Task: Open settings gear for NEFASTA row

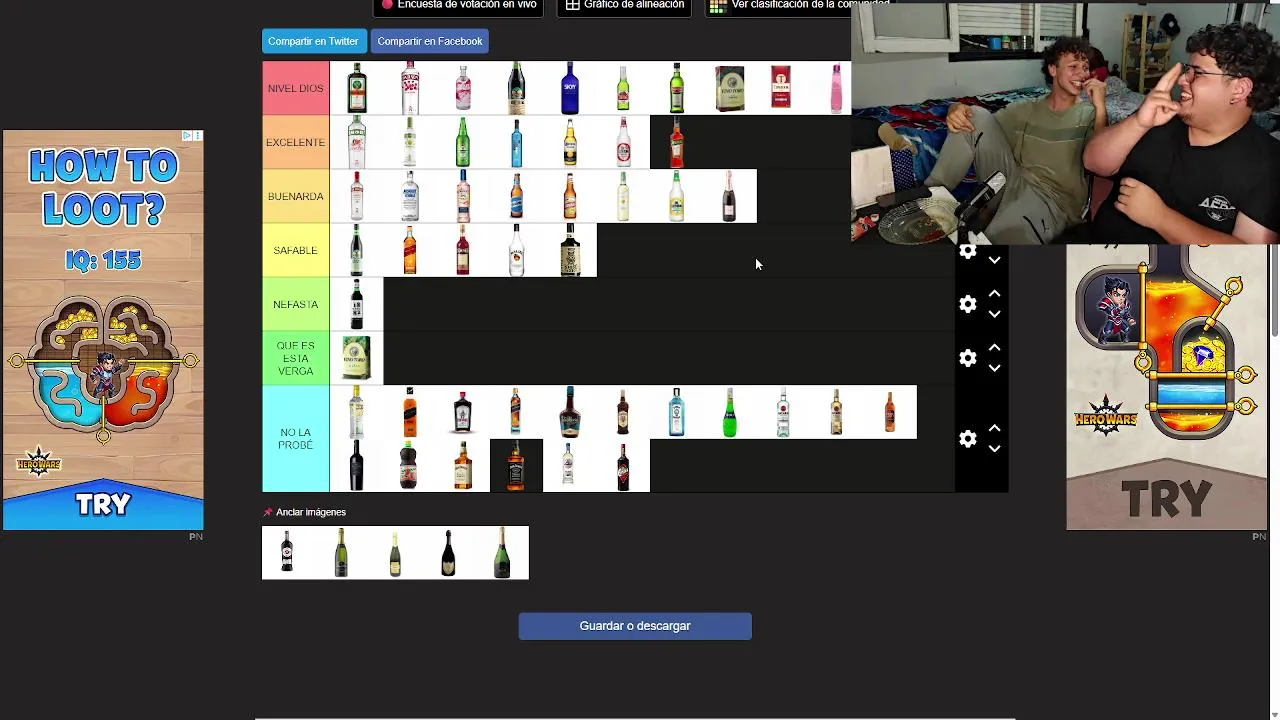Action: tap(967, 304)
